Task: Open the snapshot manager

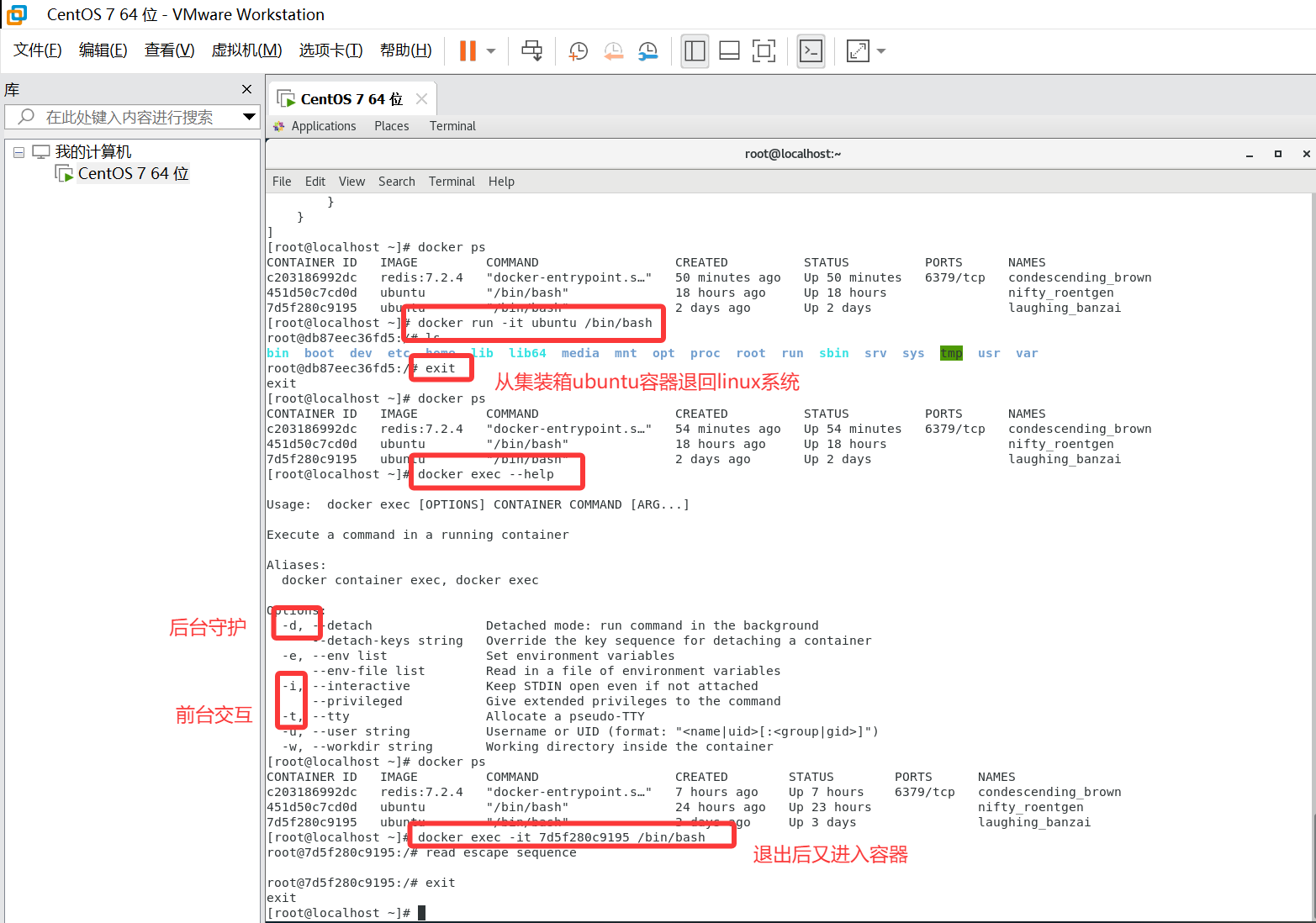Action: 647,50
